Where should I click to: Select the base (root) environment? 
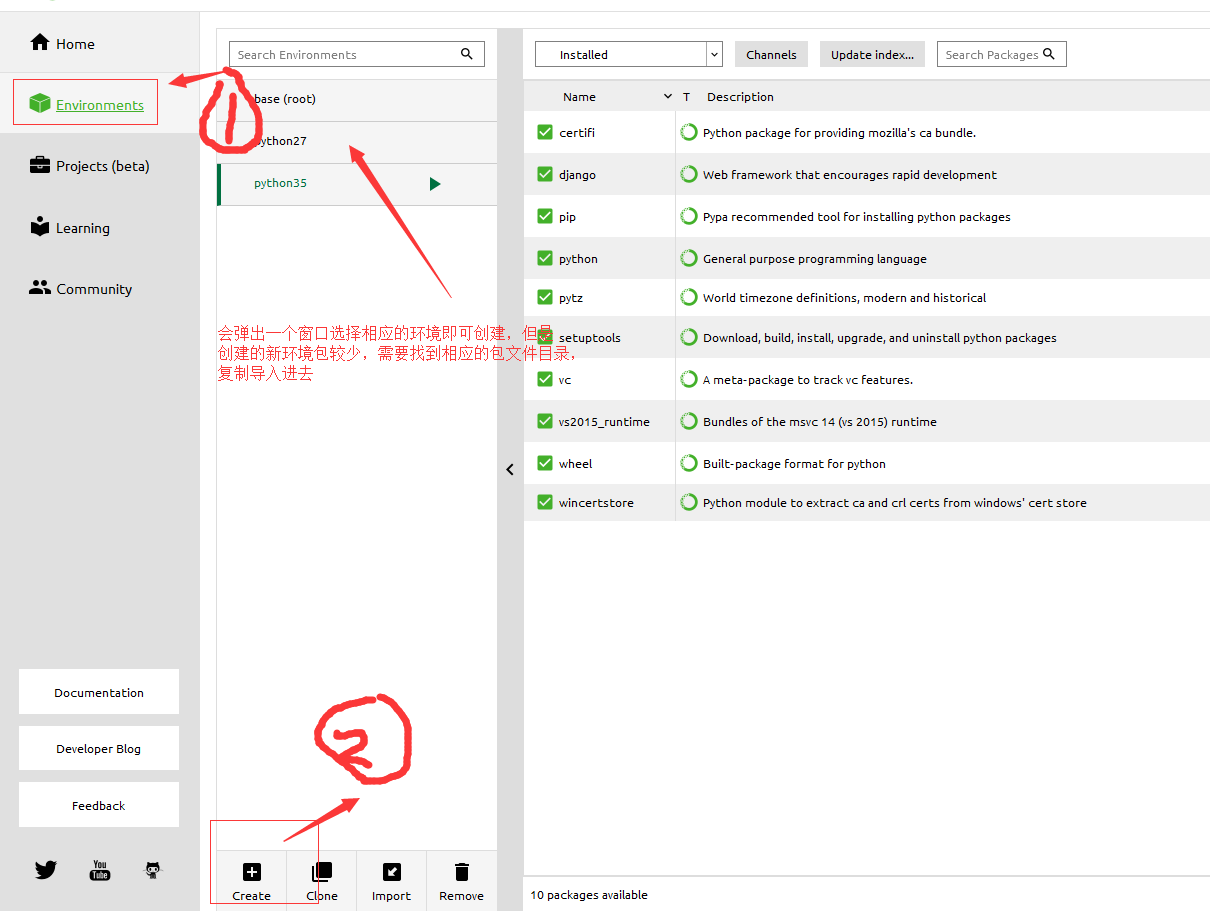tap(357, 100)
